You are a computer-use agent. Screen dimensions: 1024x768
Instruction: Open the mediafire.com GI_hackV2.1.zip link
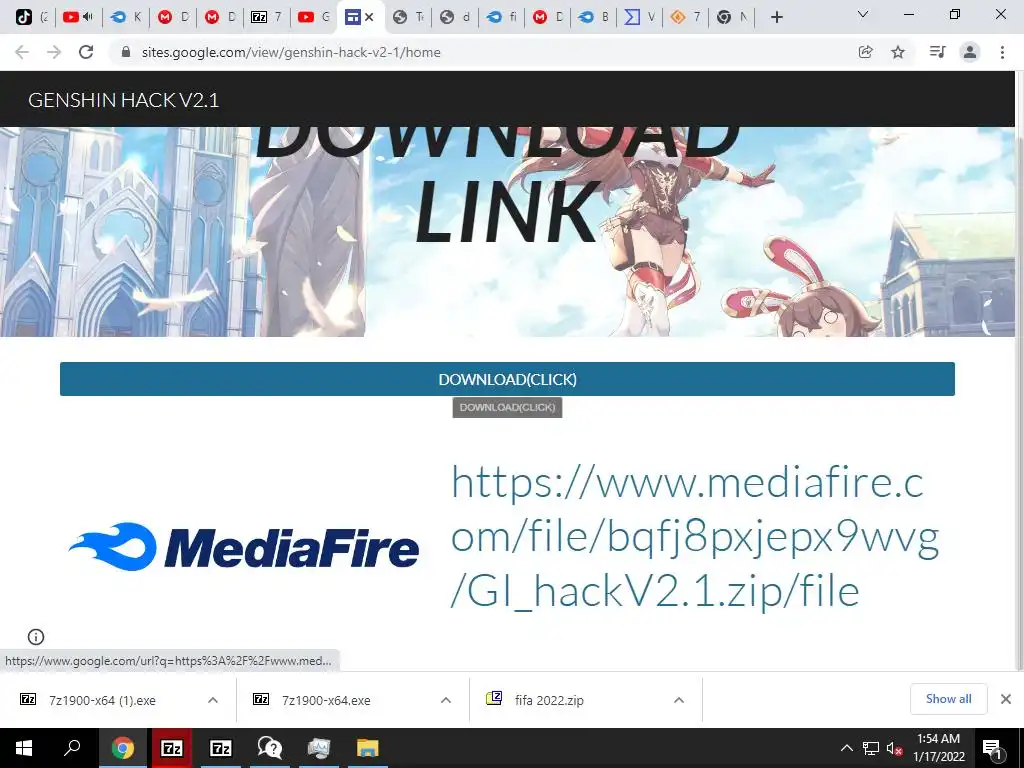coord(695,536)
